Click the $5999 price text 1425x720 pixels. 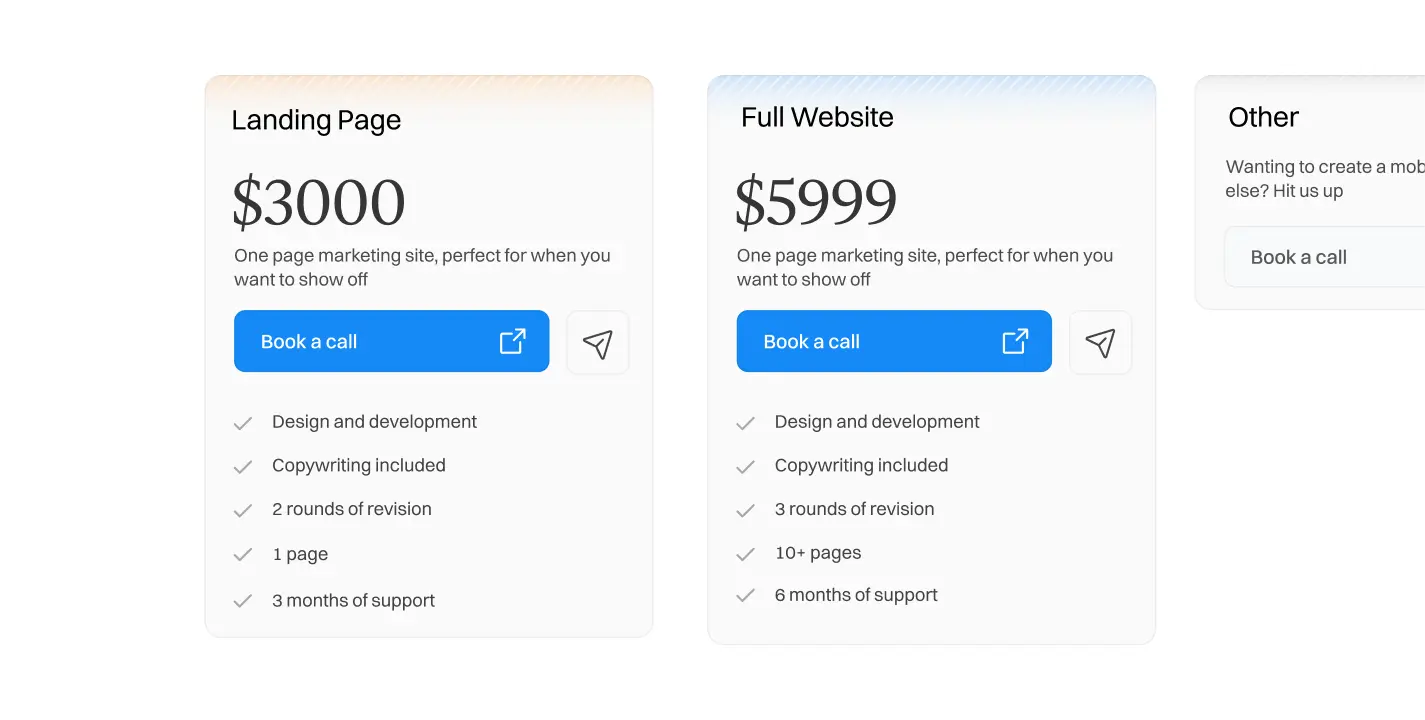tap(816, 202)
